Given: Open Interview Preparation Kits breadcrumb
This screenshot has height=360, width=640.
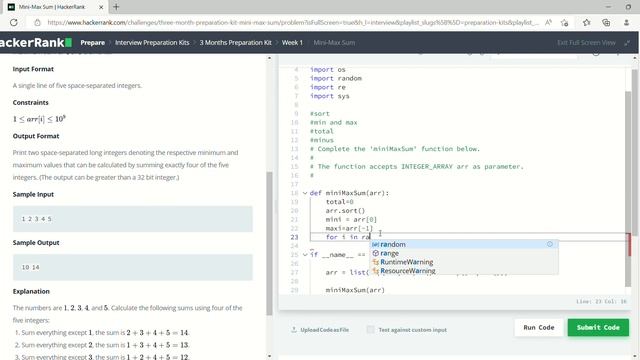Looking at the screenshot, I should 152,42.
